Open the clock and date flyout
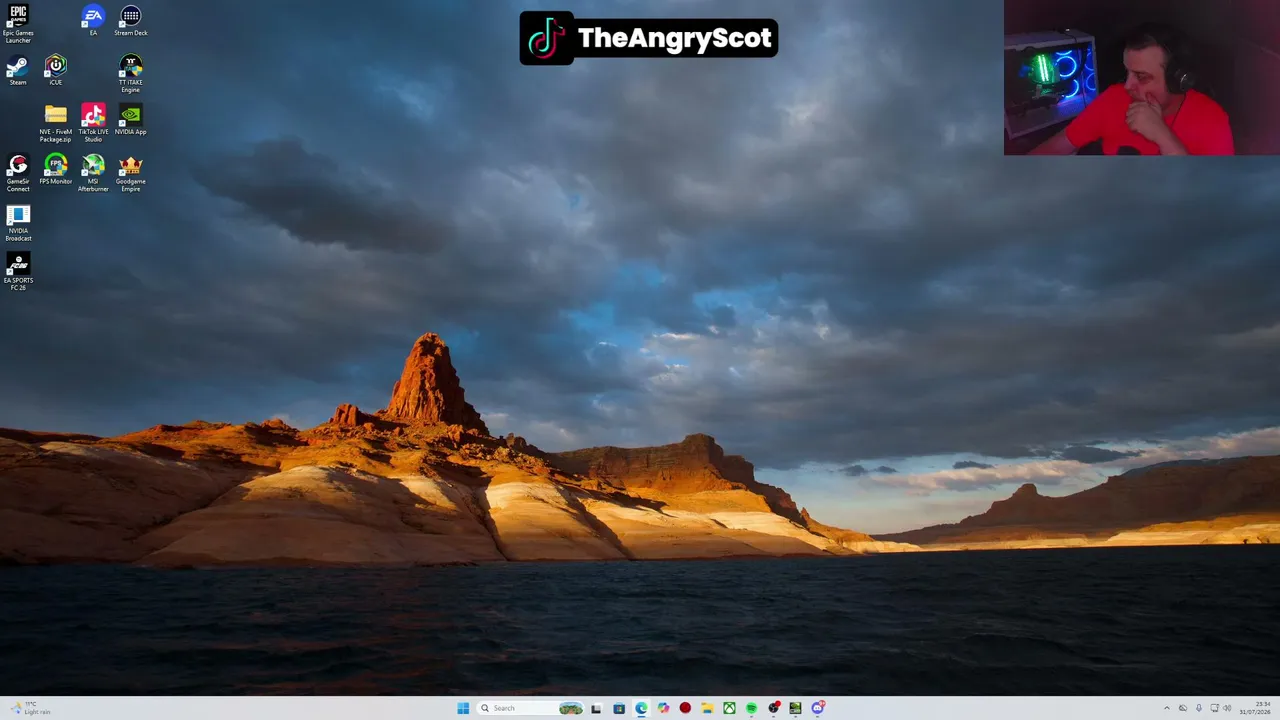 point(1255,708)
